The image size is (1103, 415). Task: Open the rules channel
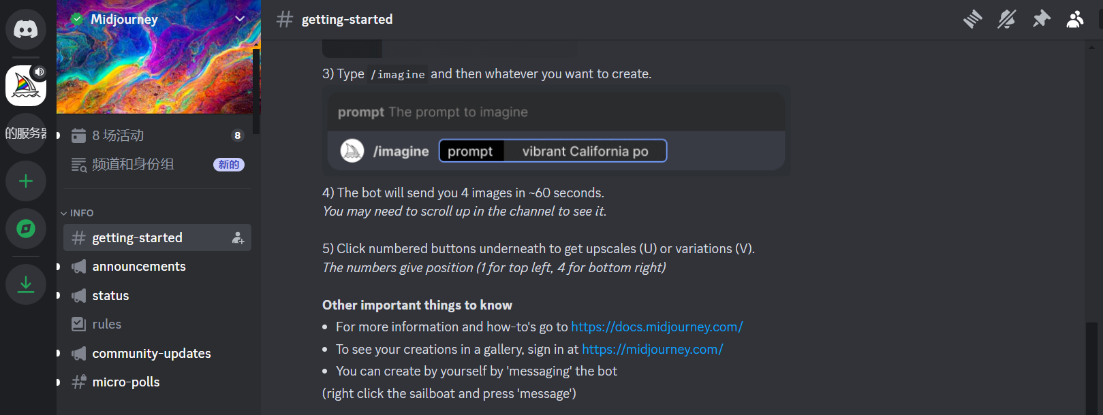click(x=106, y=324)
